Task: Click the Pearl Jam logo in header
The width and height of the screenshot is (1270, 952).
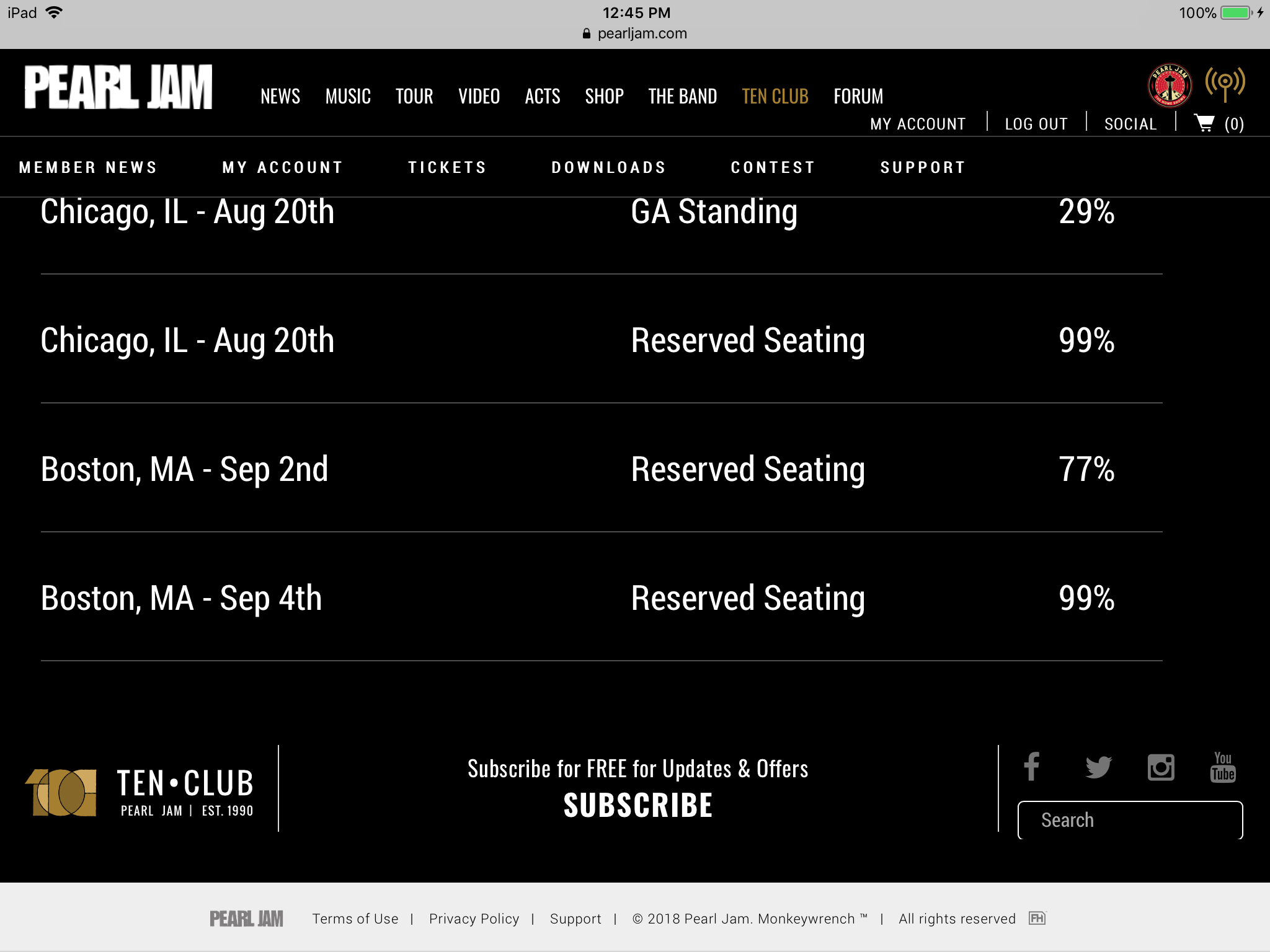Action: coord(118,87)
